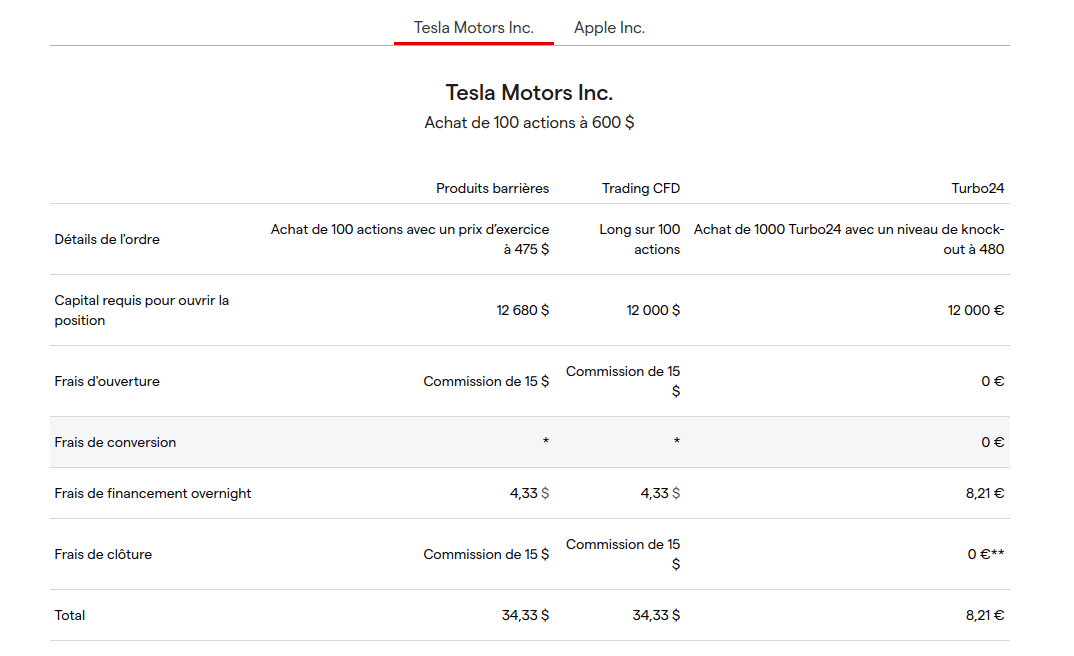Click the Capital requis row label
Viewport: 1074px width, 656px height.
(142, 310)
